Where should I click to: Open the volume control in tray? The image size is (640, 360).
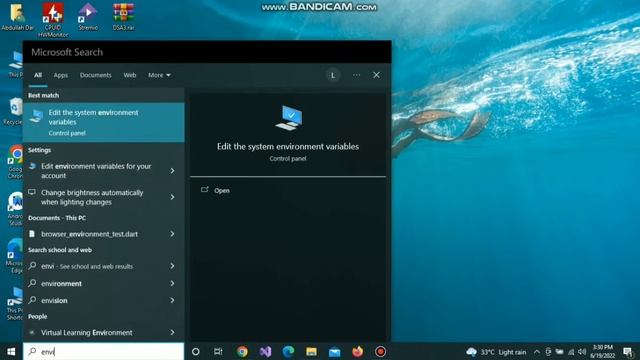pos(582,352)
